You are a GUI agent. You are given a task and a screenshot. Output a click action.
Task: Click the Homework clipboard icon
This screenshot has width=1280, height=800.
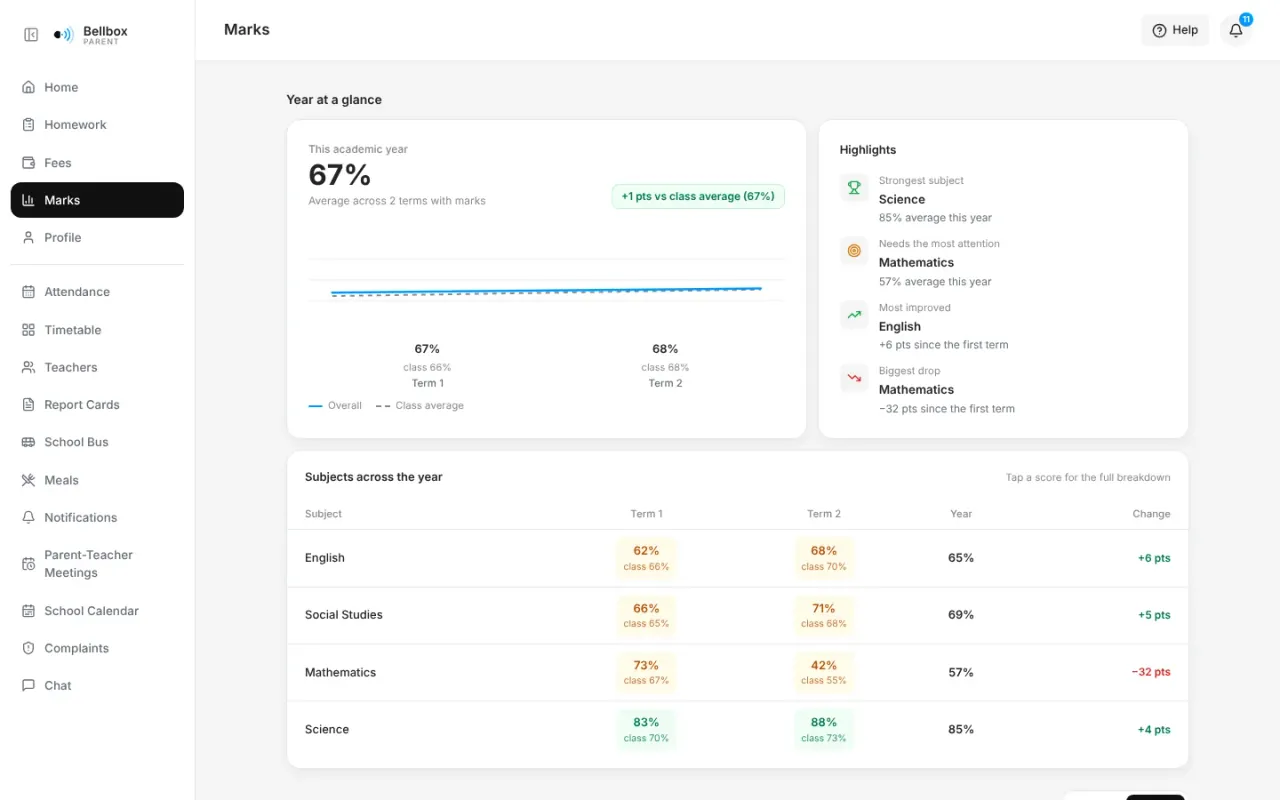pos(28,125)
